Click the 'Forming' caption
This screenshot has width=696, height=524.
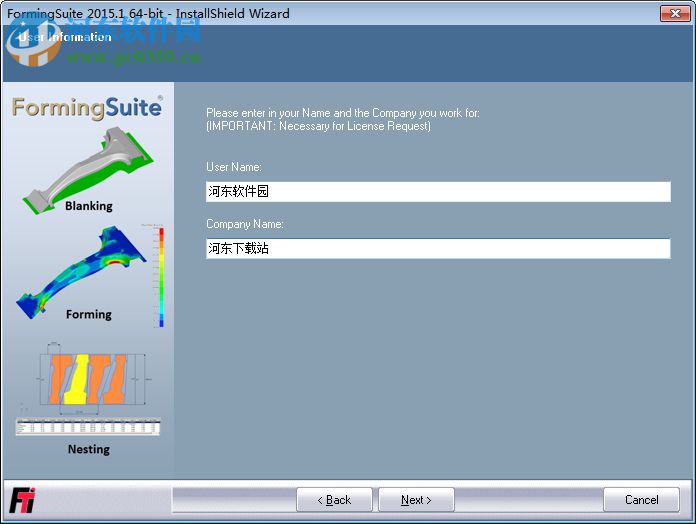point(89,314)
